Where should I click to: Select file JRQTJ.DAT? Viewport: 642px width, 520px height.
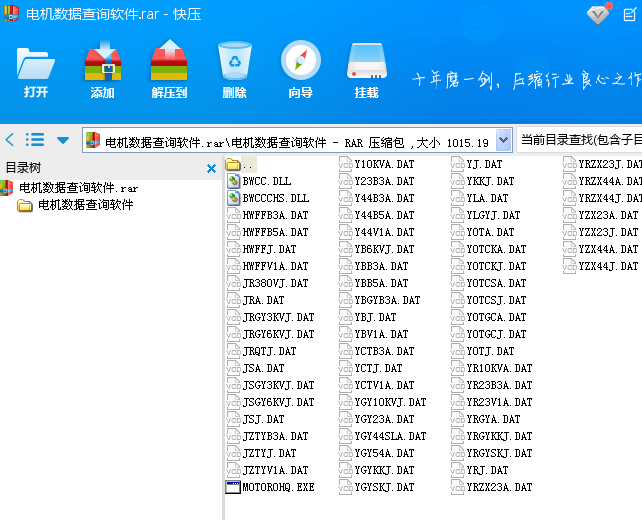pos(261,351)
